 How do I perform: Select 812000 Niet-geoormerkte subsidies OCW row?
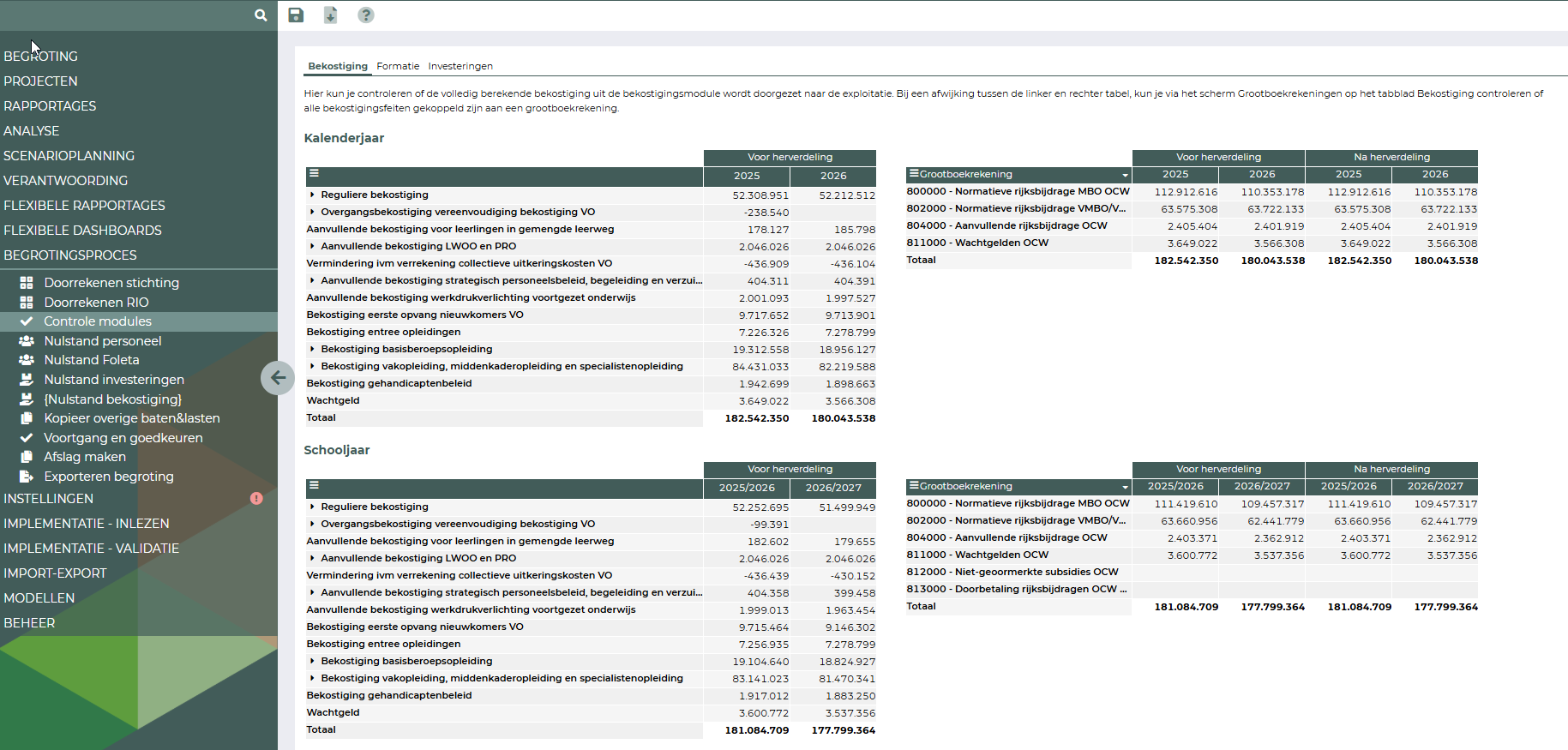[x=1018, y=573]
